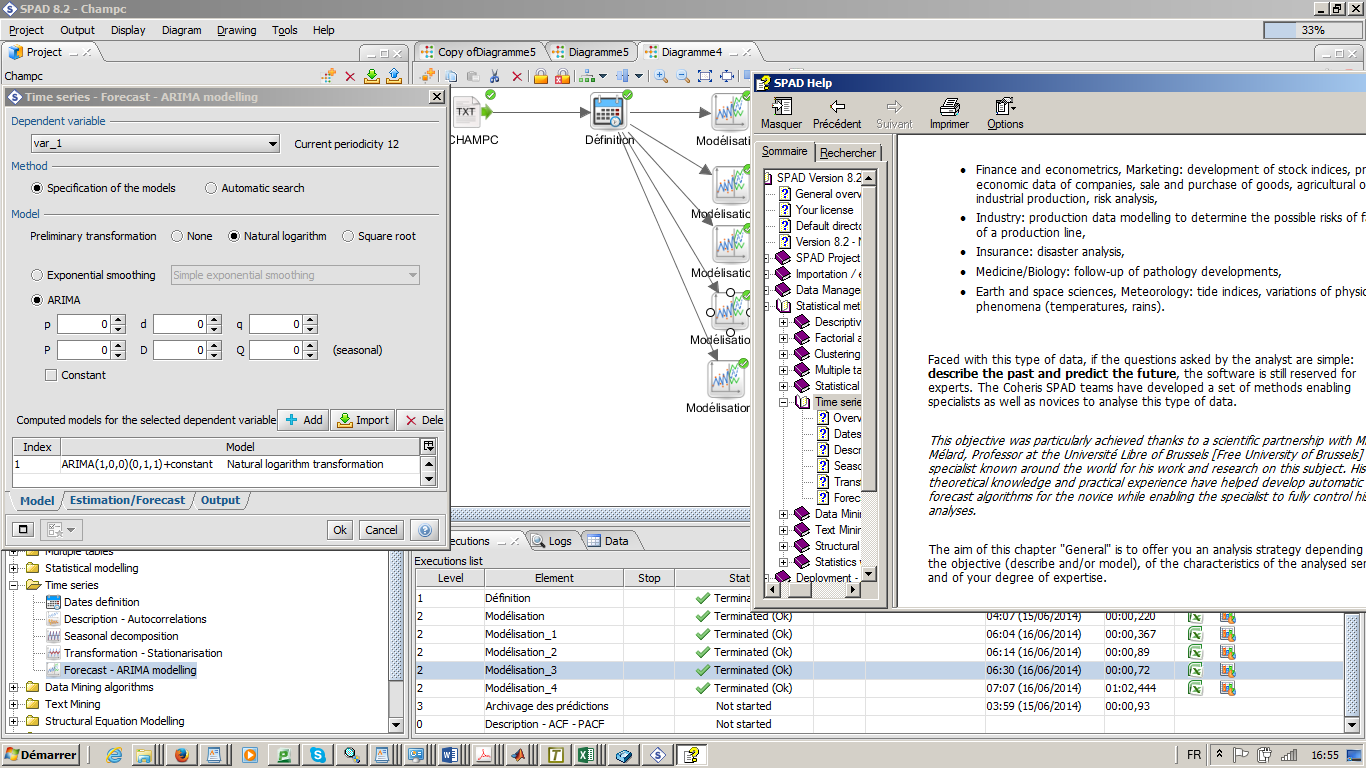Expand Data Mining algorithms folder in Project tree

click(14, 687)
